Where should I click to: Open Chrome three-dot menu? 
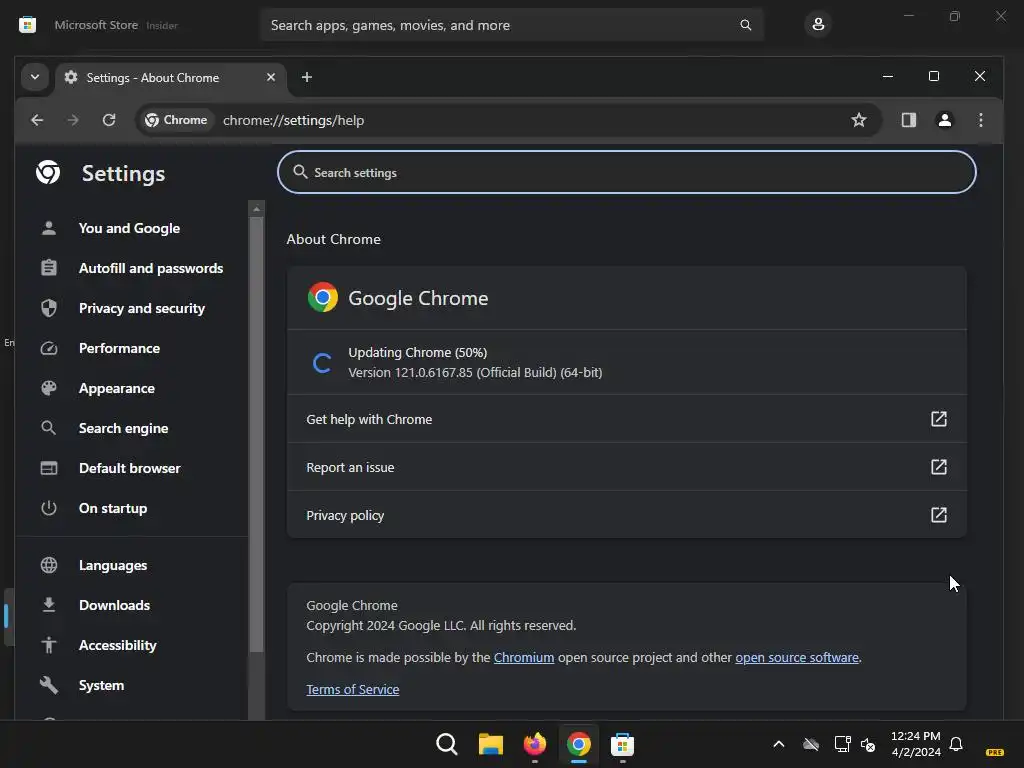pos(981,120)
